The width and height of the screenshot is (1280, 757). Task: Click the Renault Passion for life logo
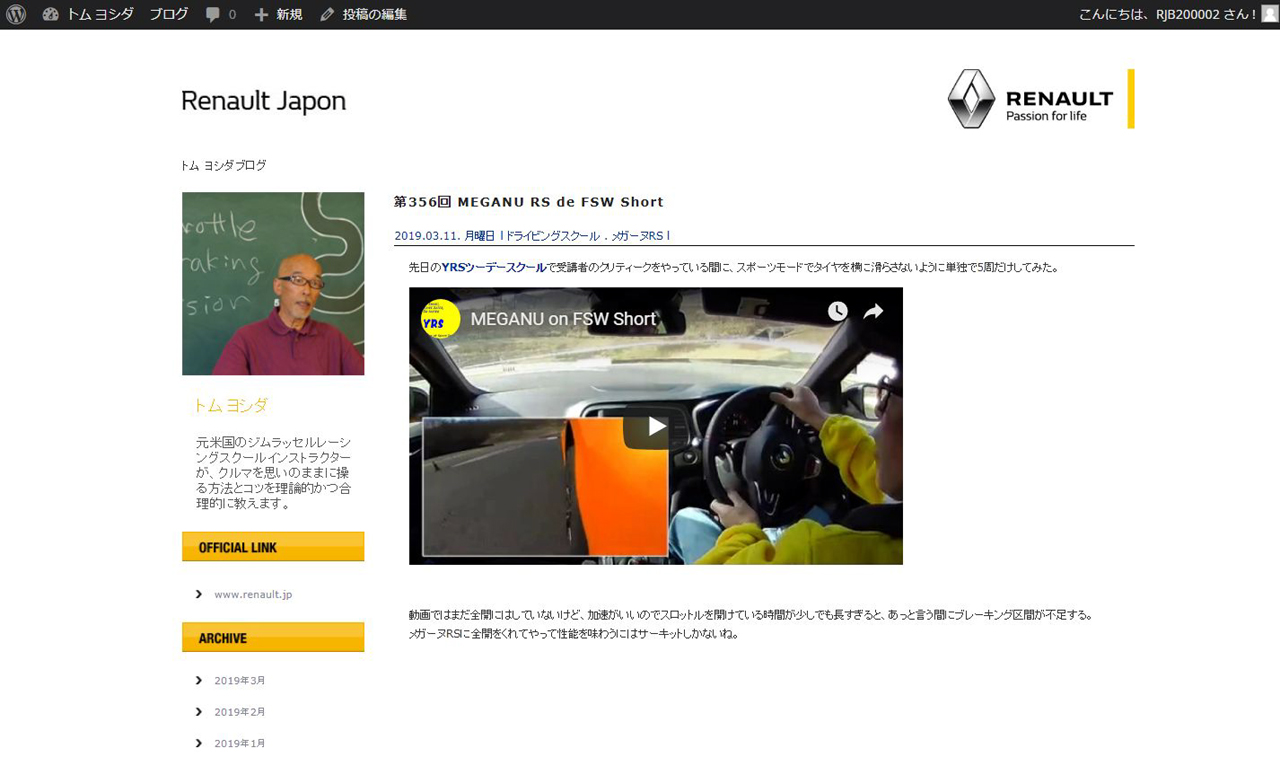tap(1040, 99)
